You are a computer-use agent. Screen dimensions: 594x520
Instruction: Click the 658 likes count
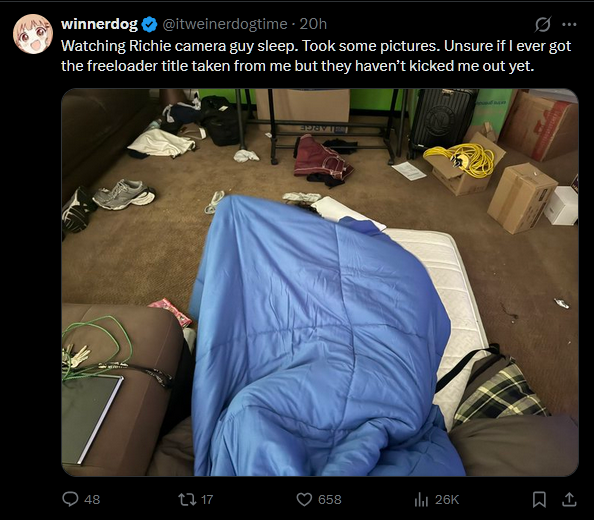(330, 500)
